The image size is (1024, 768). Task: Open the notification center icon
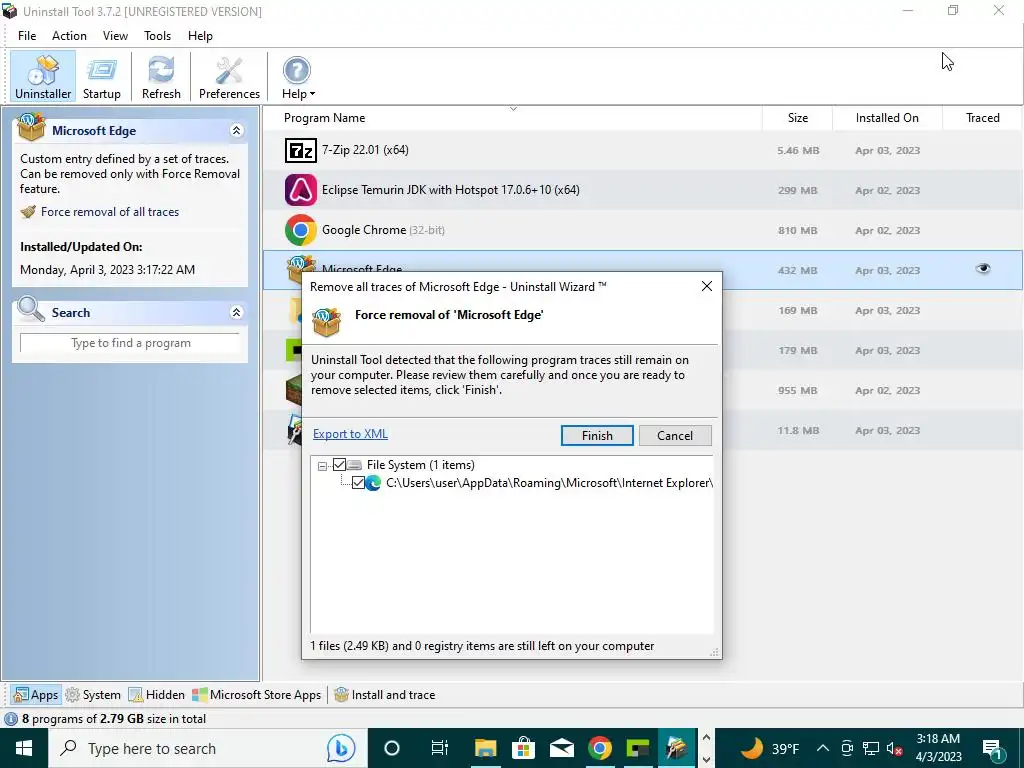[993, 748]
